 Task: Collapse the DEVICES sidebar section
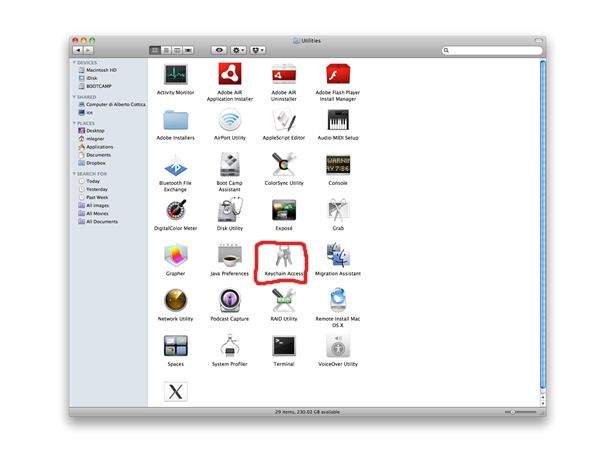click(74, 62)
